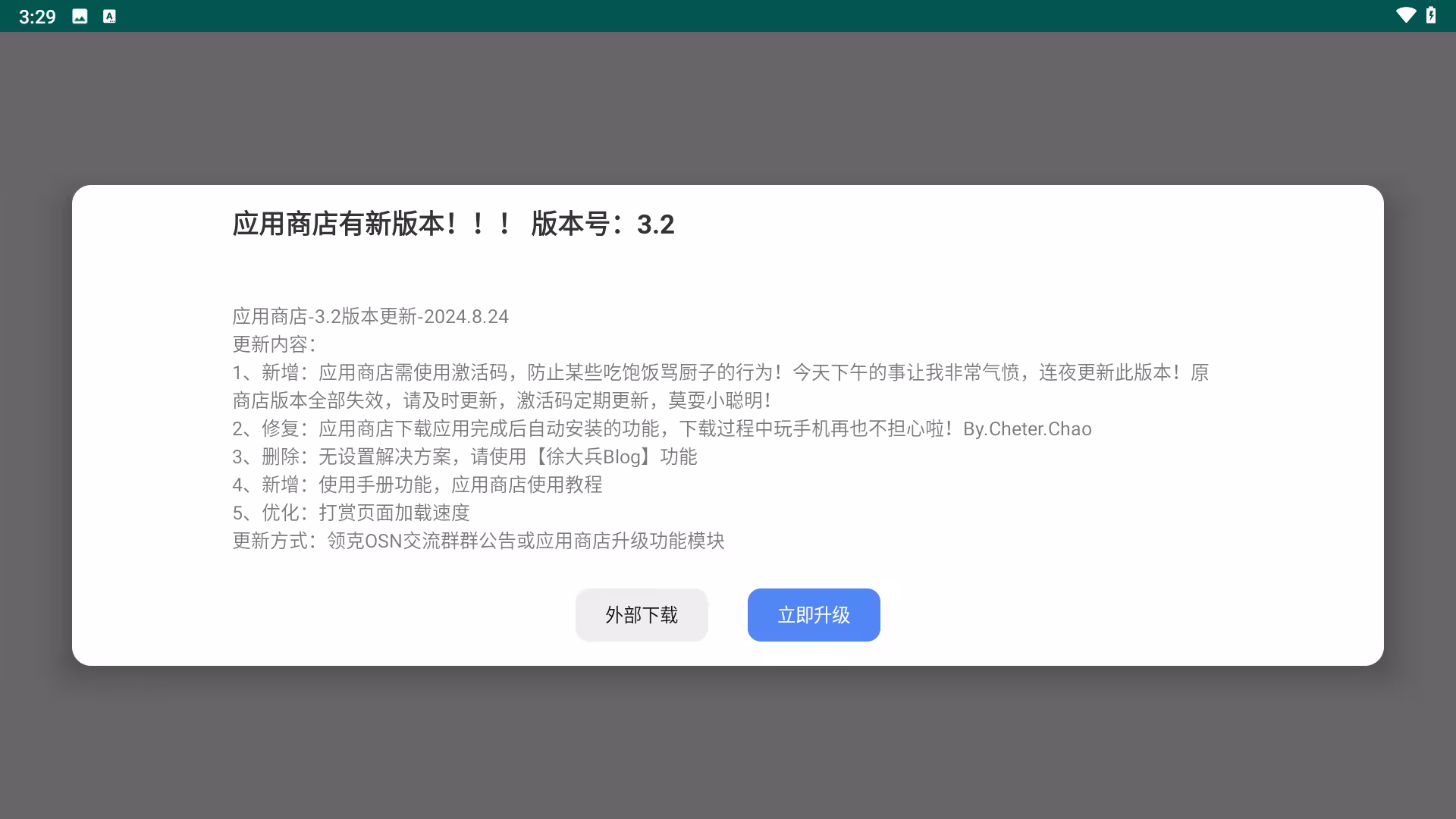The image size is (1456, 819).
Task: Click changelog item 4 about 使用手册功能
Action: tap(417, 485)
